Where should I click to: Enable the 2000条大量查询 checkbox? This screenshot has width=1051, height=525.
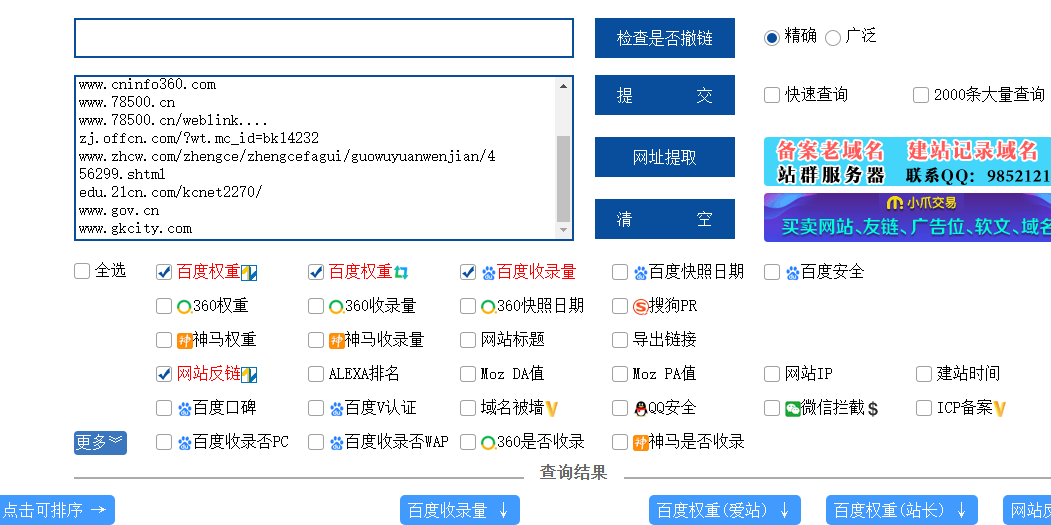921,95
